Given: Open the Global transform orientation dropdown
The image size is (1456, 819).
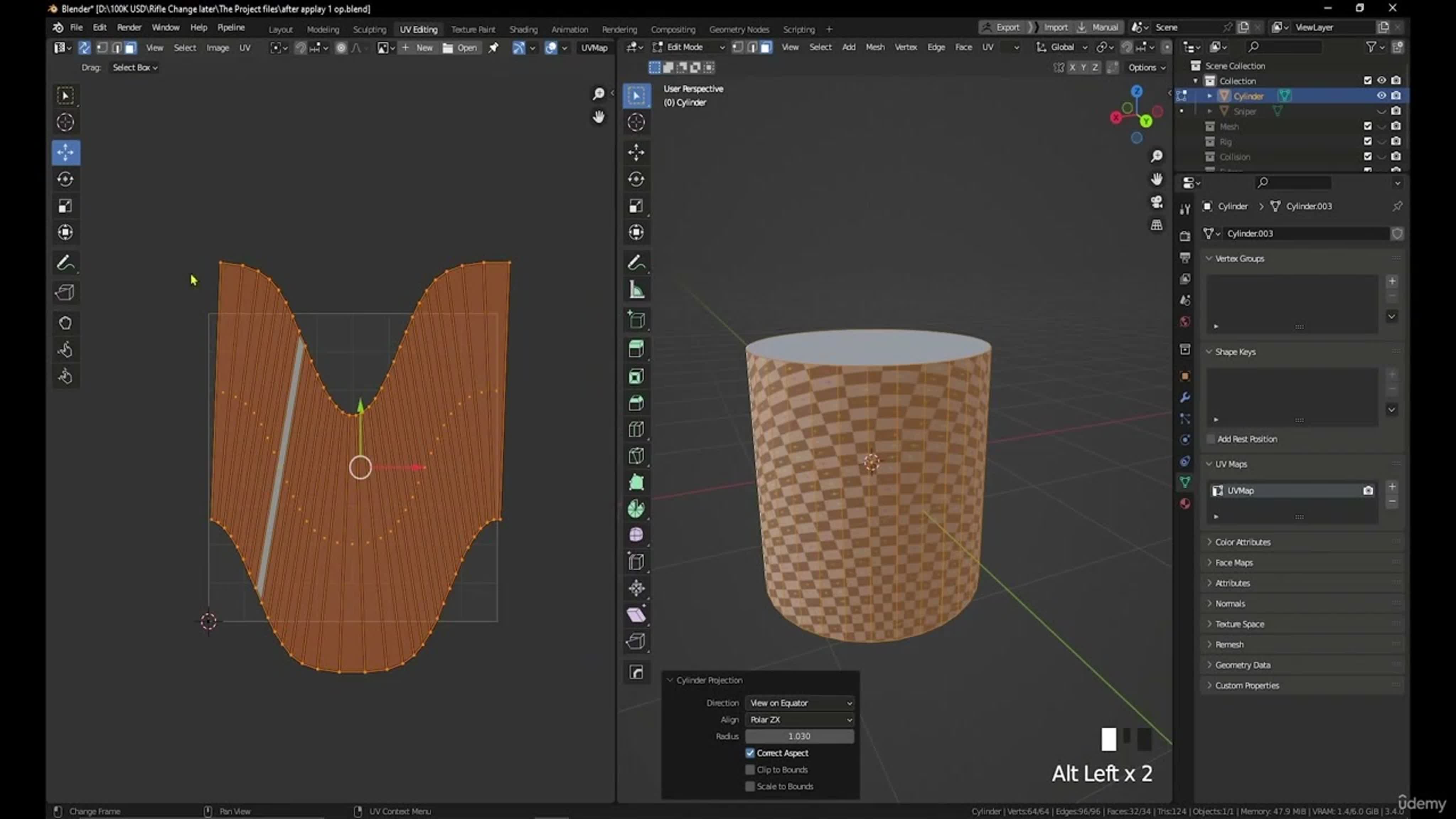Looking at the screenshot, I should point(1061,48).
